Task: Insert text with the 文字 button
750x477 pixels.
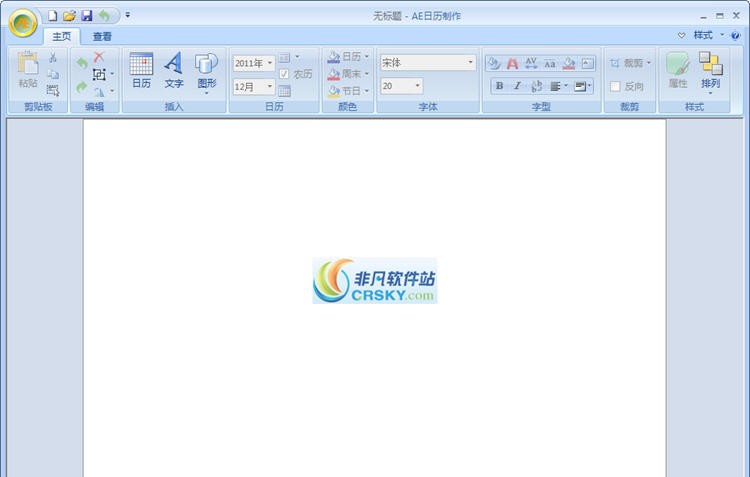Action: pyautogui.click(x=174, y=70)
